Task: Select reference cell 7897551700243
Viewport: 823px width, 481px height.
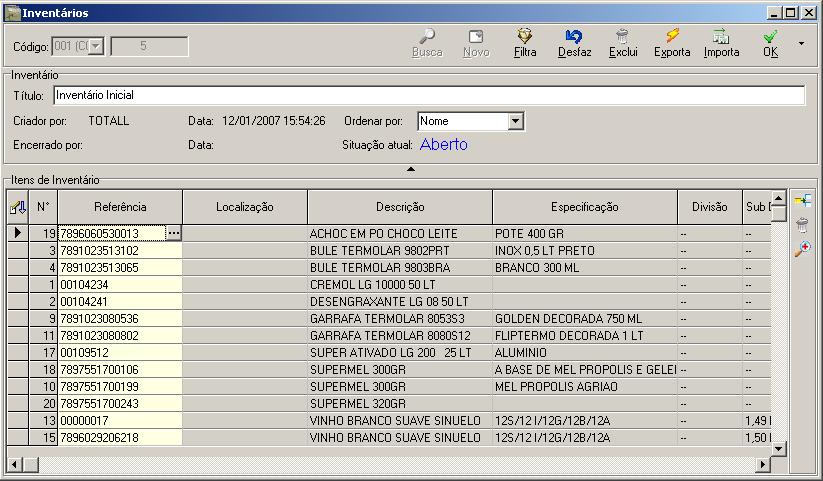Action: tap(120, 403)
